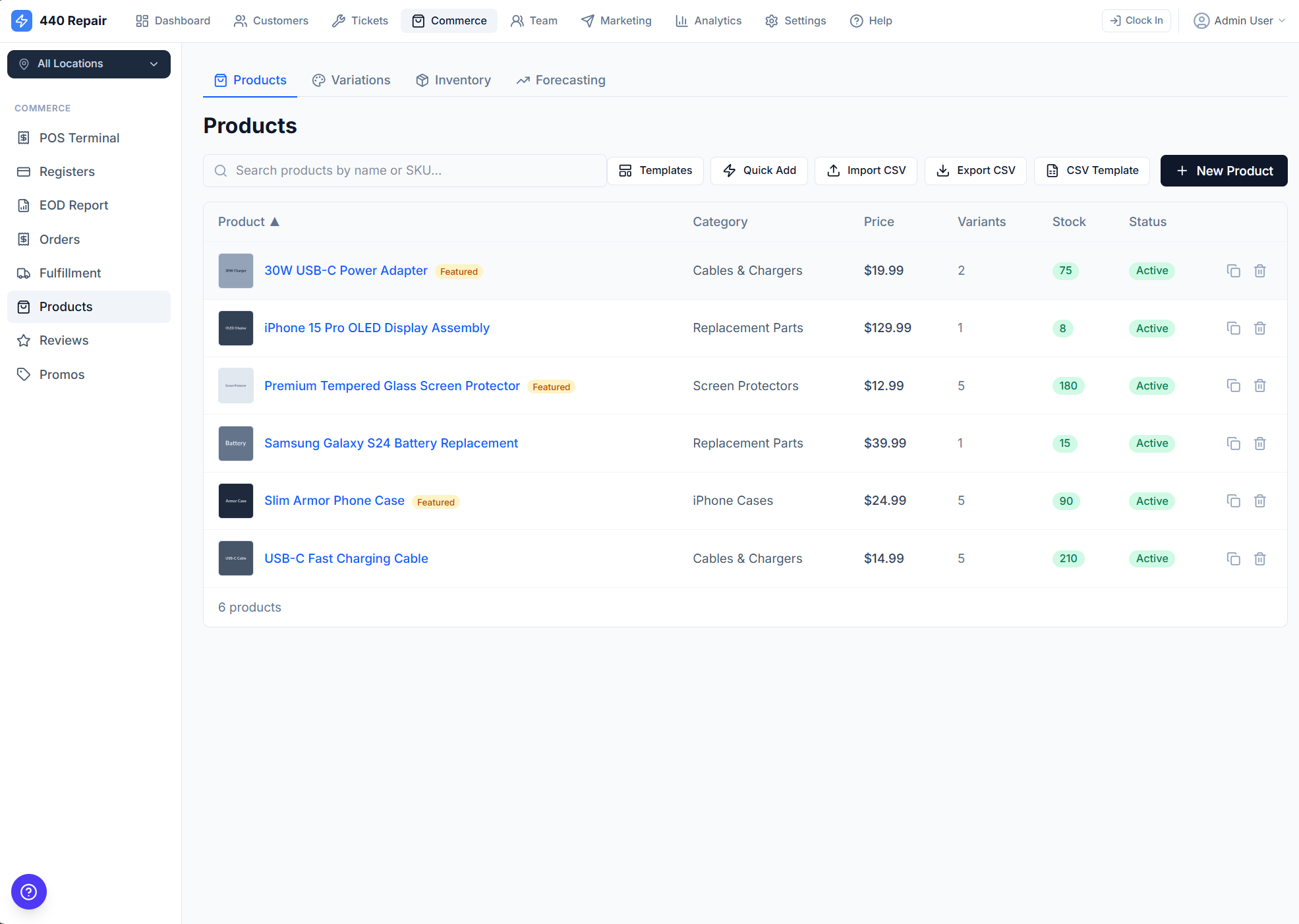
Task: Click the floating help button
Action: pos(29,892)
